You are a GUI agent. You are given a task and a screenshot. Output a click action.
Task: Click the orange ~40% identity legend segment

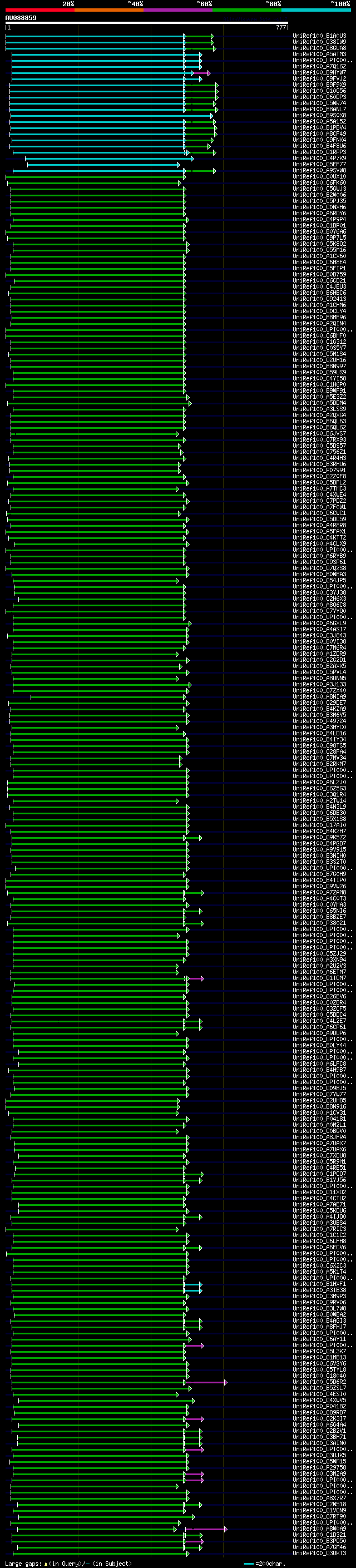[109, 10]
